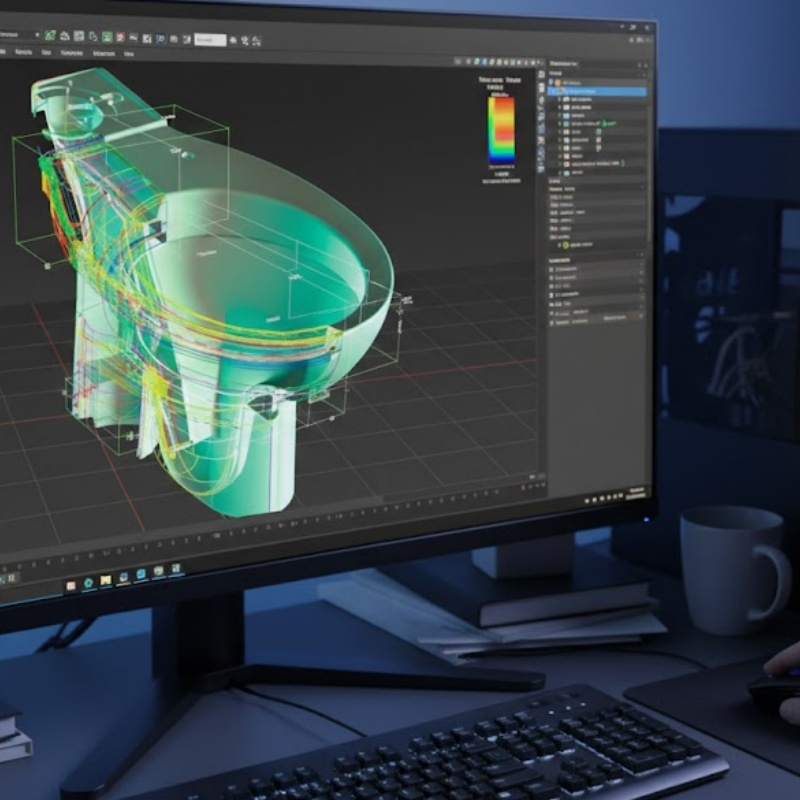Open the dropdown at the left of the top toolbar

point(18,35)
